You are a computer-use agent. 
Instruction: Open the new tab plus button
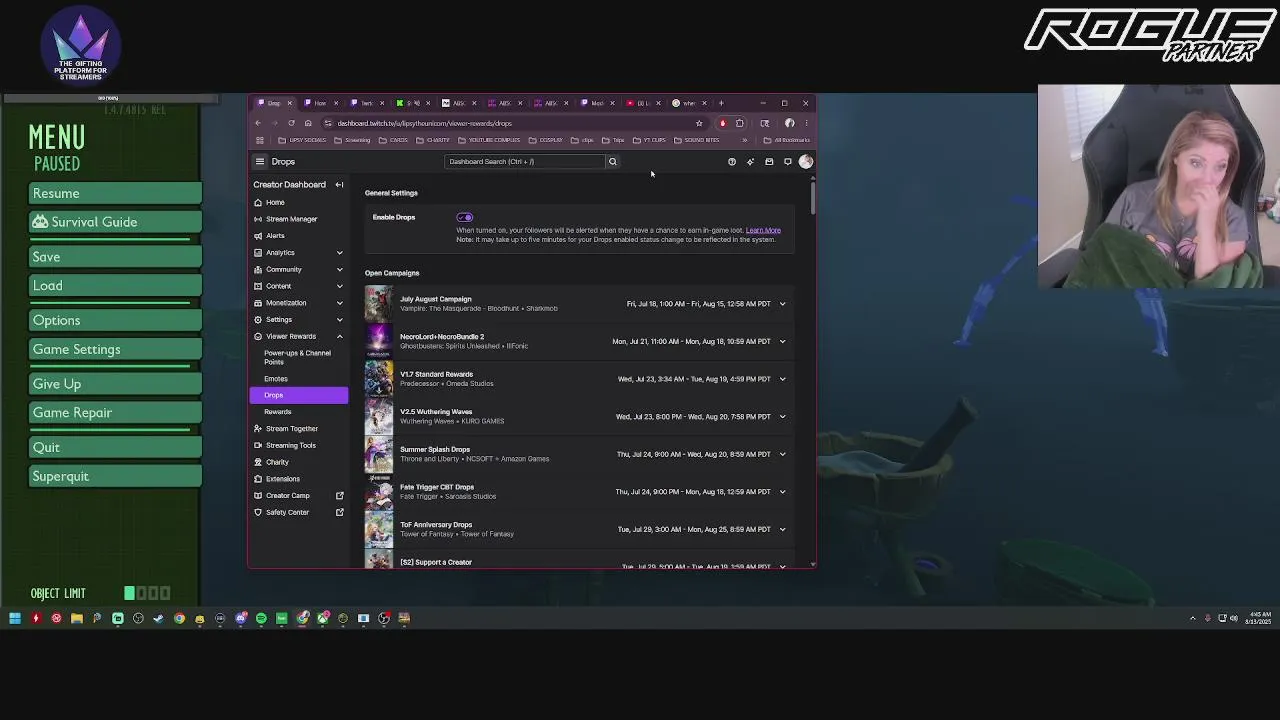[x=721, y=103]
